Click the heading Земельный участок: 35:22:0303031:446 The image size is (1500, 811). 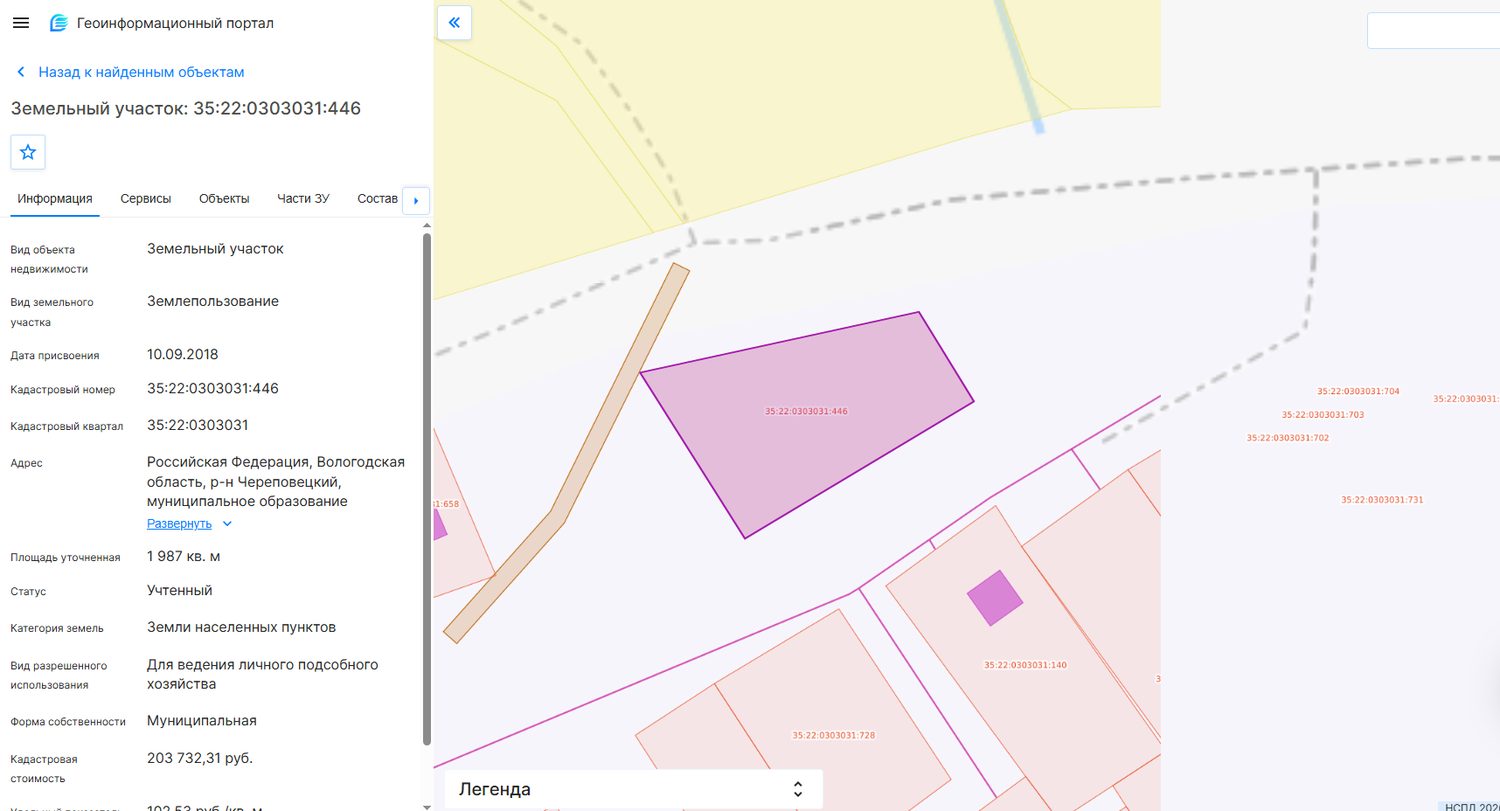tap(186, 108)
